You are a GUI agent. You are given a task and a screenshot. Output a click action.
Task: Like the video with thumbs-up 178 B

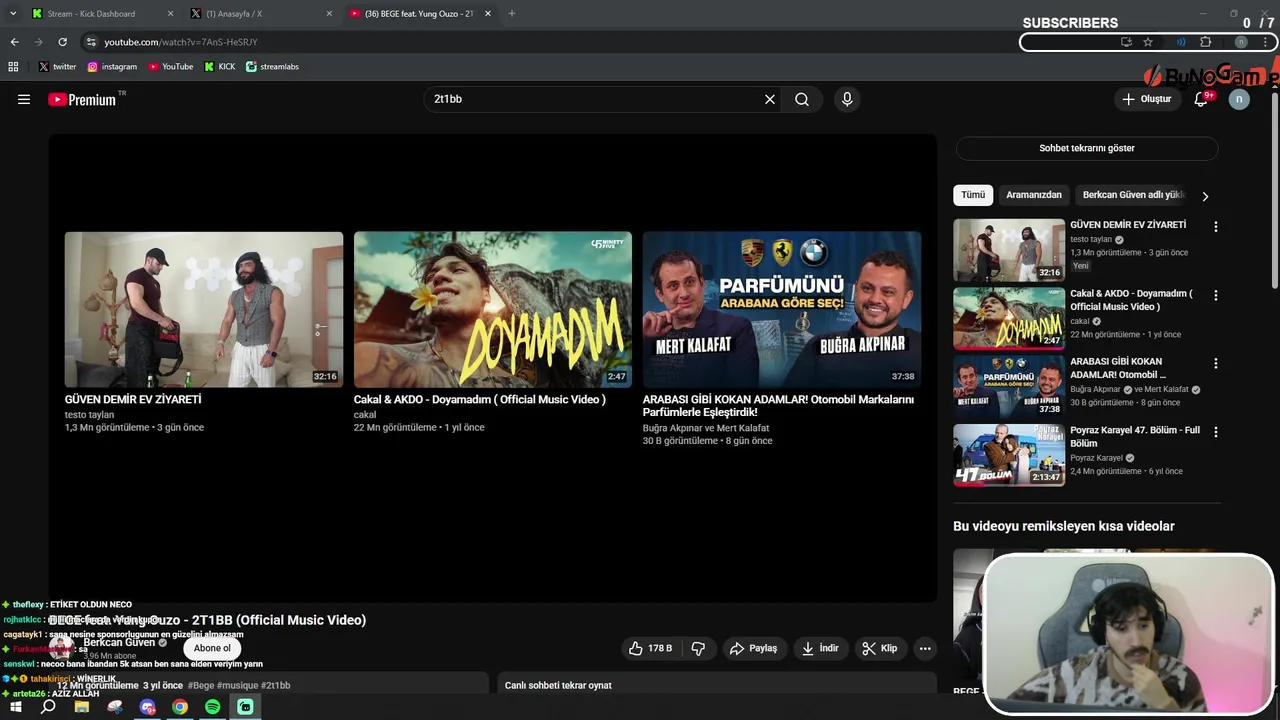tap(650, 648)
